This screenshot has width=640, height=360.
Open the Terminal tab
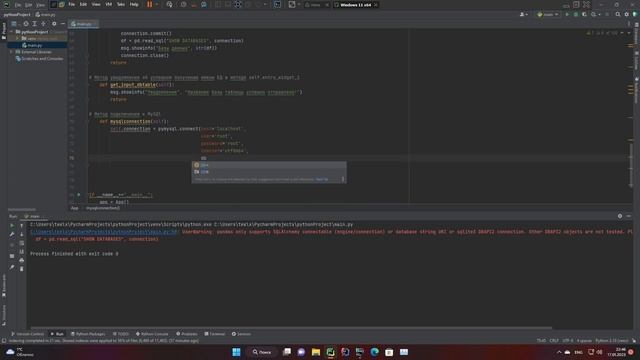coord(214,334)
